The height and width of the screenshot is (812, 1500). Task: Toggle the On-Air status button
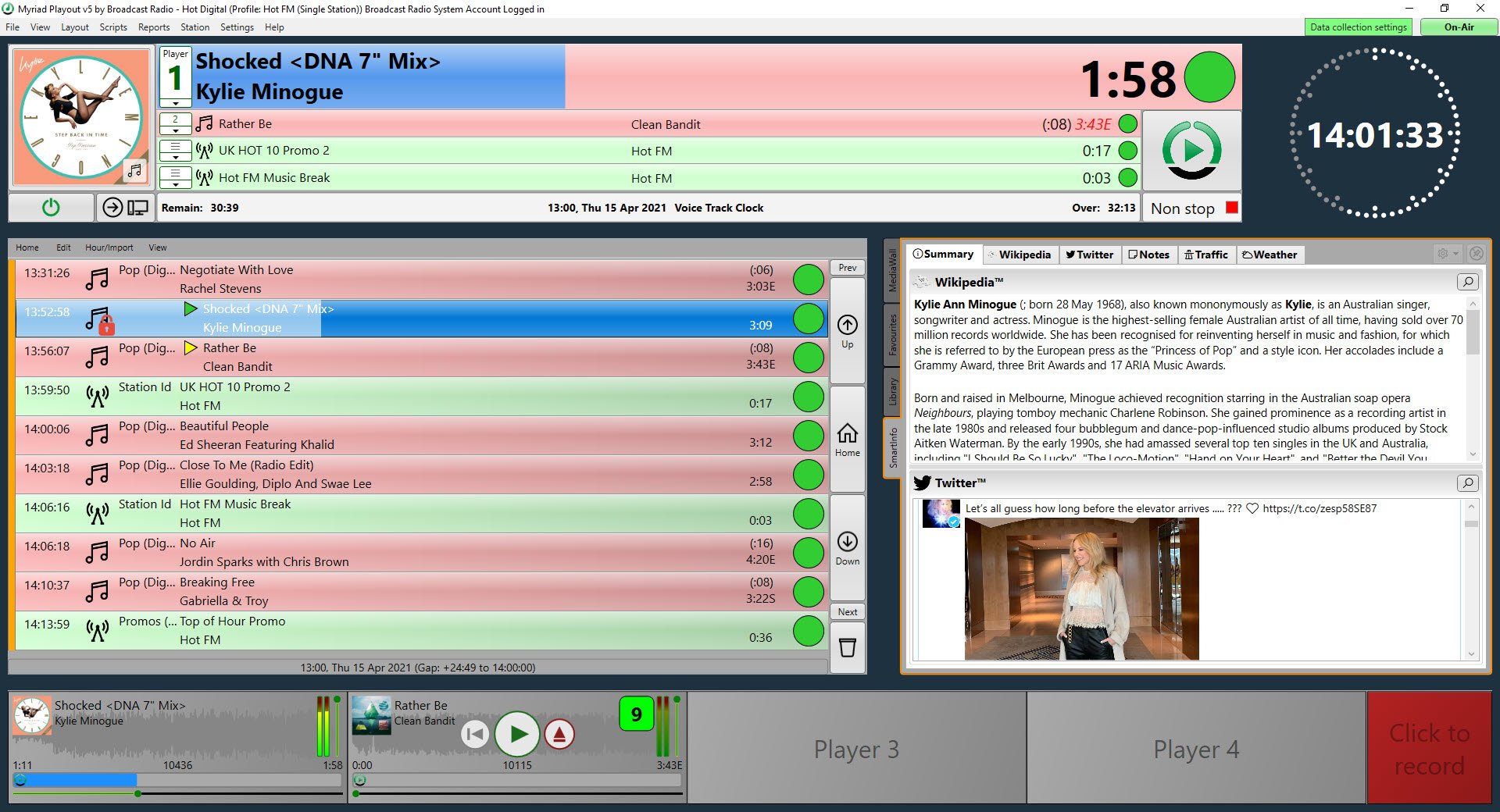(x=1459, y=27)
